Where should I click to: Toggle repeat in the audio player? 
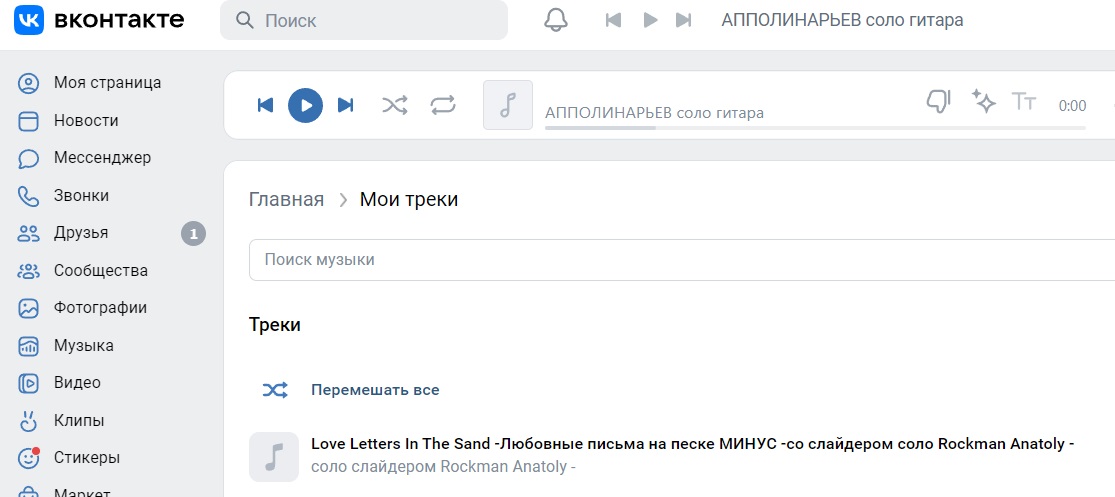click(x=442, y=105)
